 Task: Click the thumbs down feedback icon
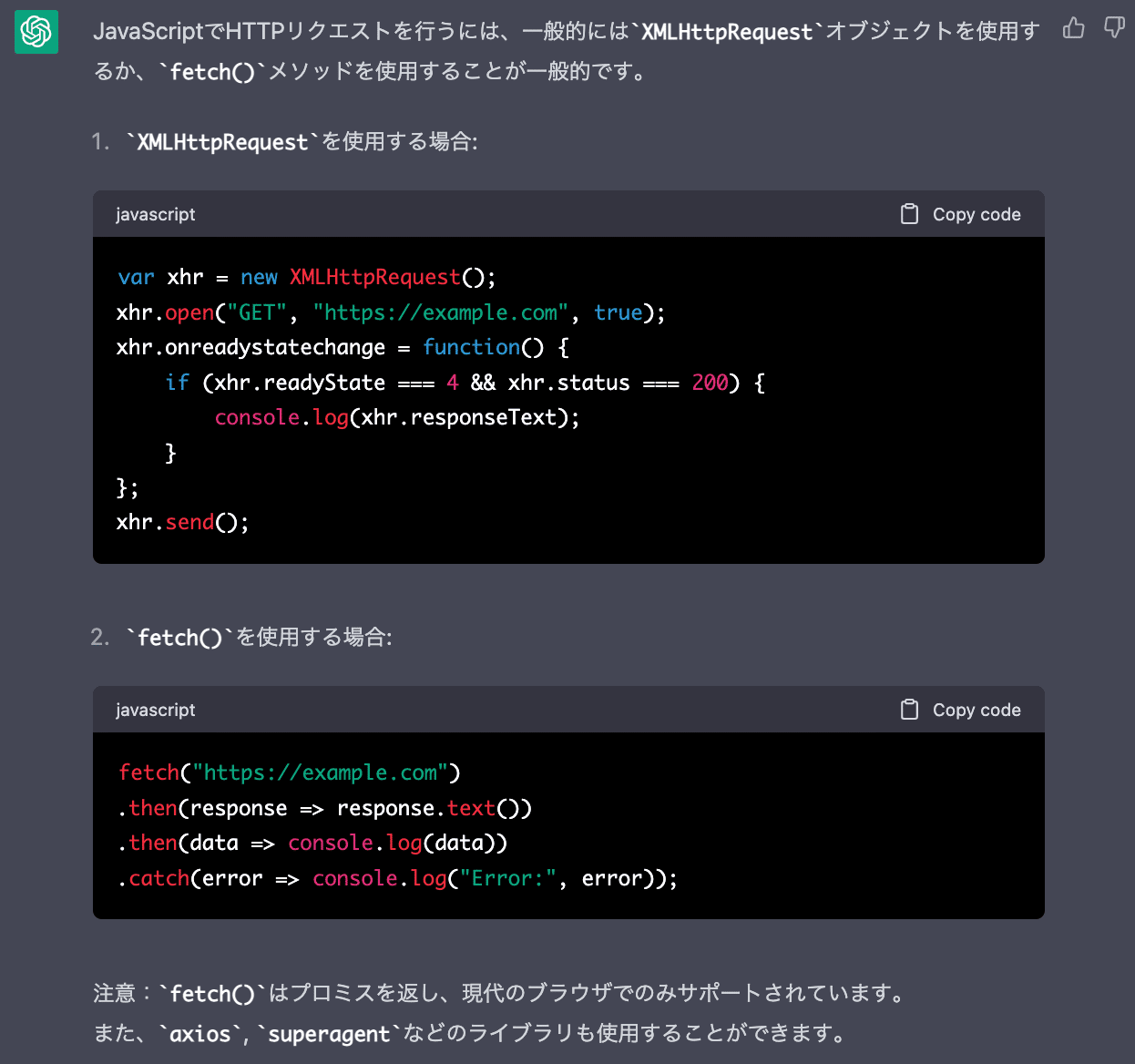(1114, 28)
